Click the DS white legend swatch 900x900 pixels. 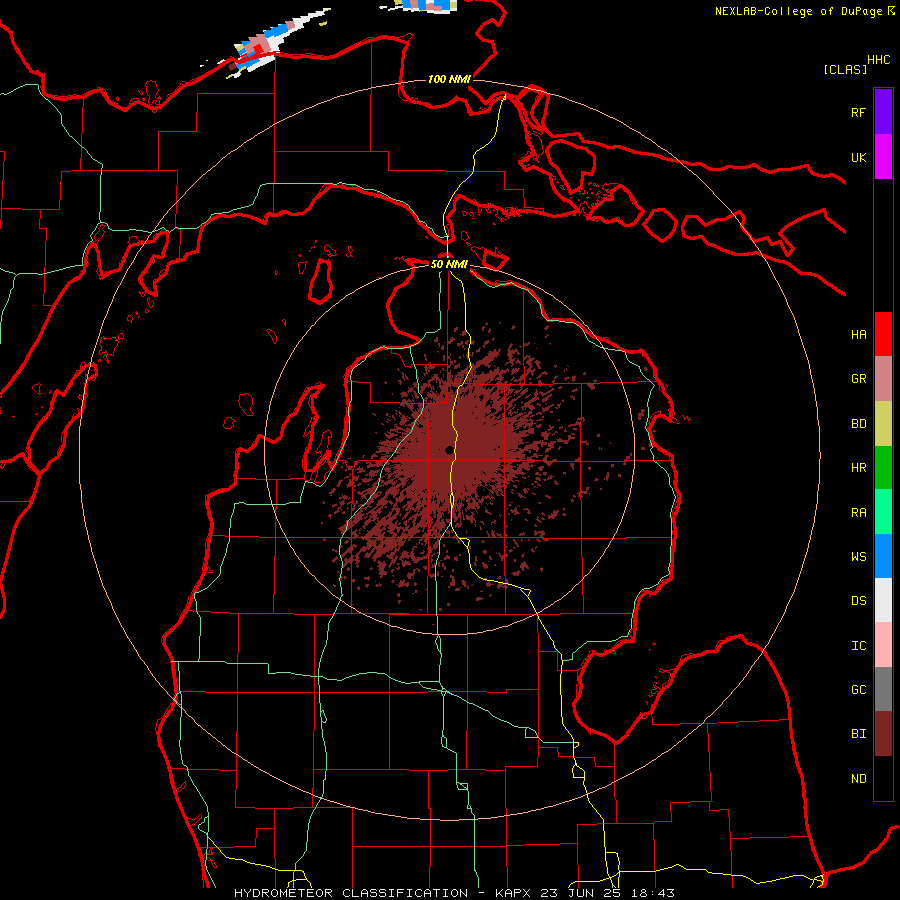pos(883,600)
